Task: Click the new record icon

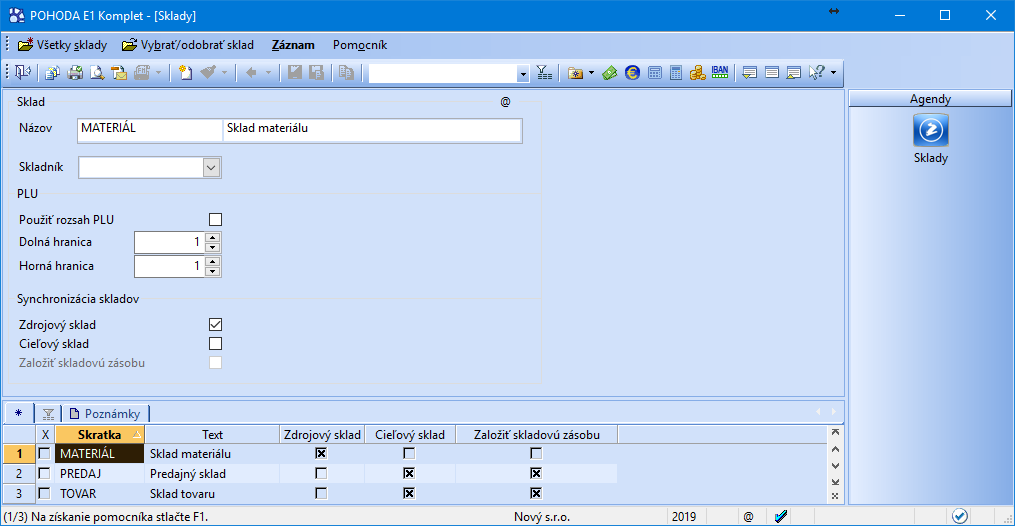Action: point(185,73)
